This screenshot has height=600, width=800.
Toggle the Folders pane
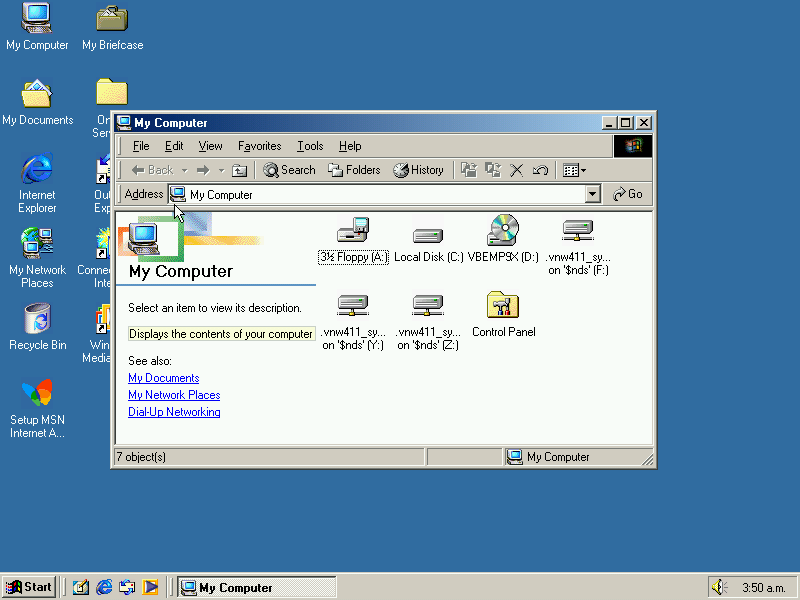click(354, 170)
